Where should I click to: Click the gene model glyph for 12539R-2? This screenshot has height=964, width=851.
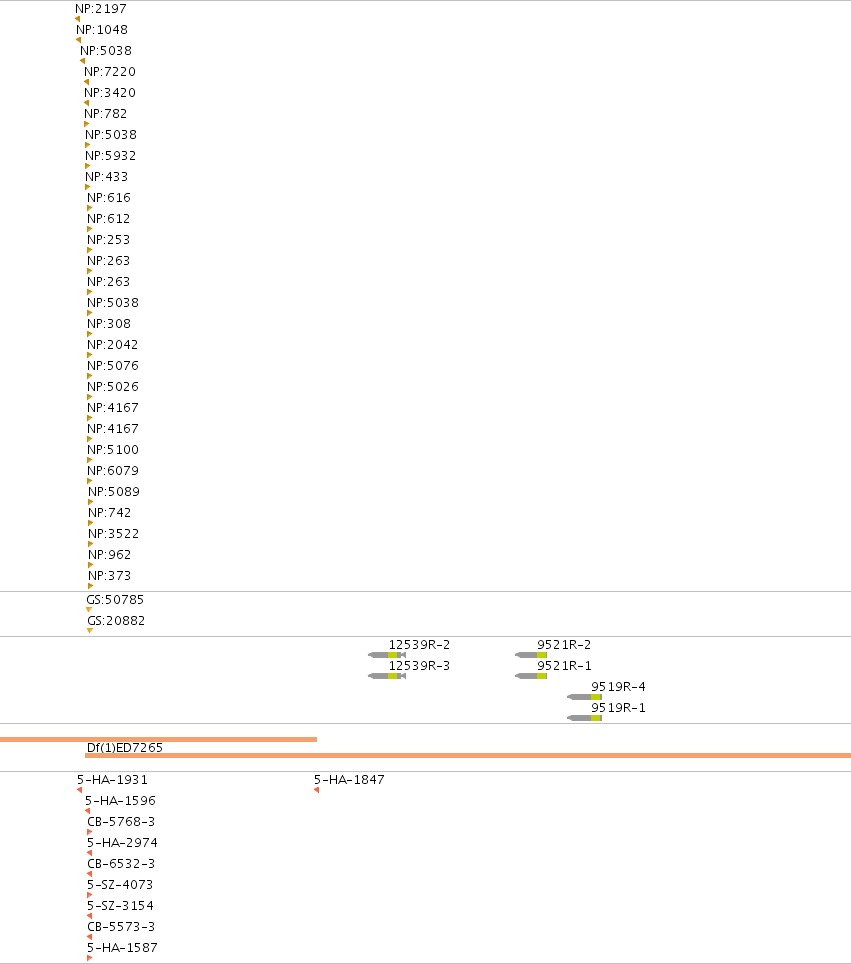(x=387, y=655)
